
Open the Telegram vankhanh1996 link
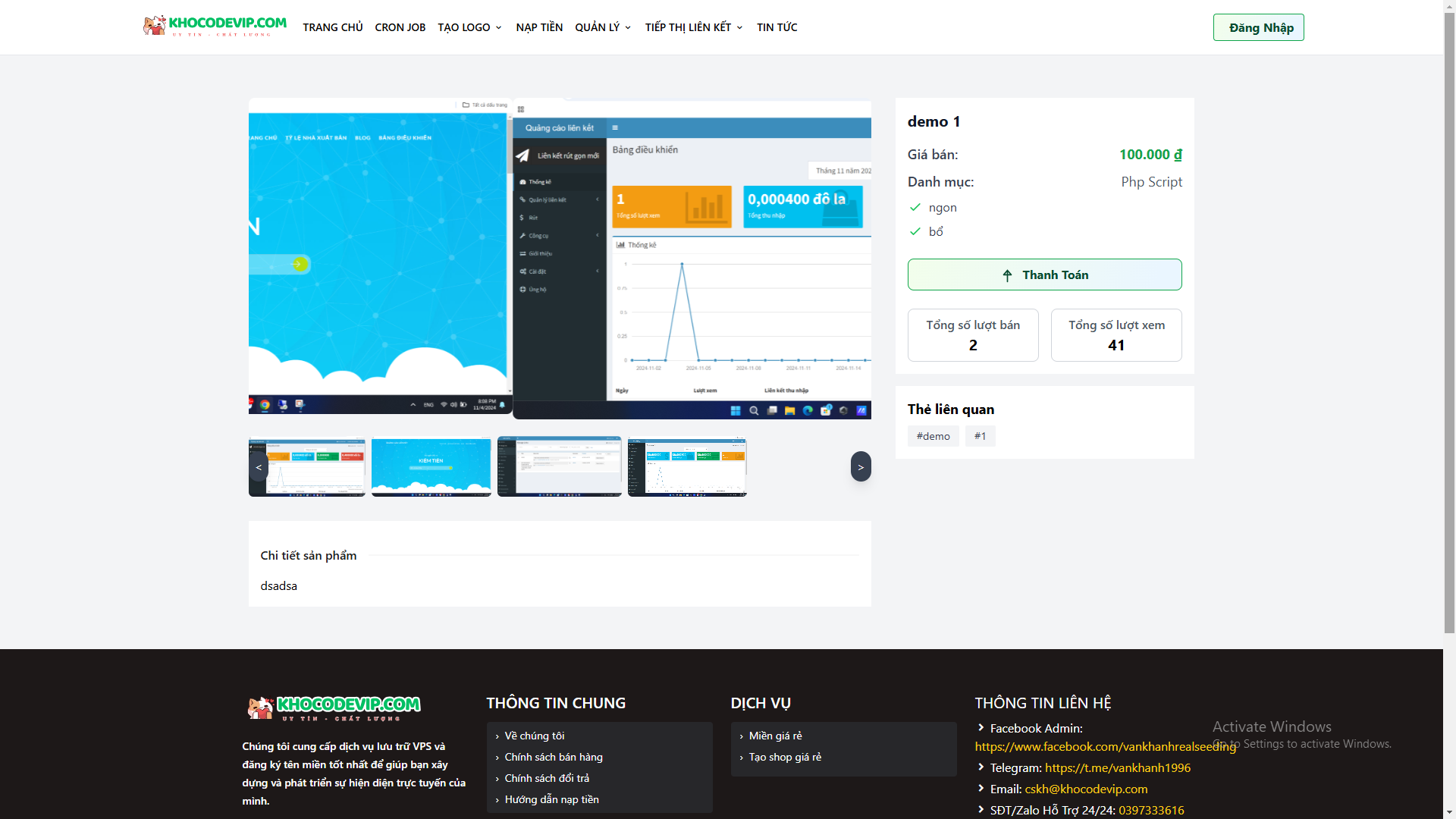tap(1117, 768)
